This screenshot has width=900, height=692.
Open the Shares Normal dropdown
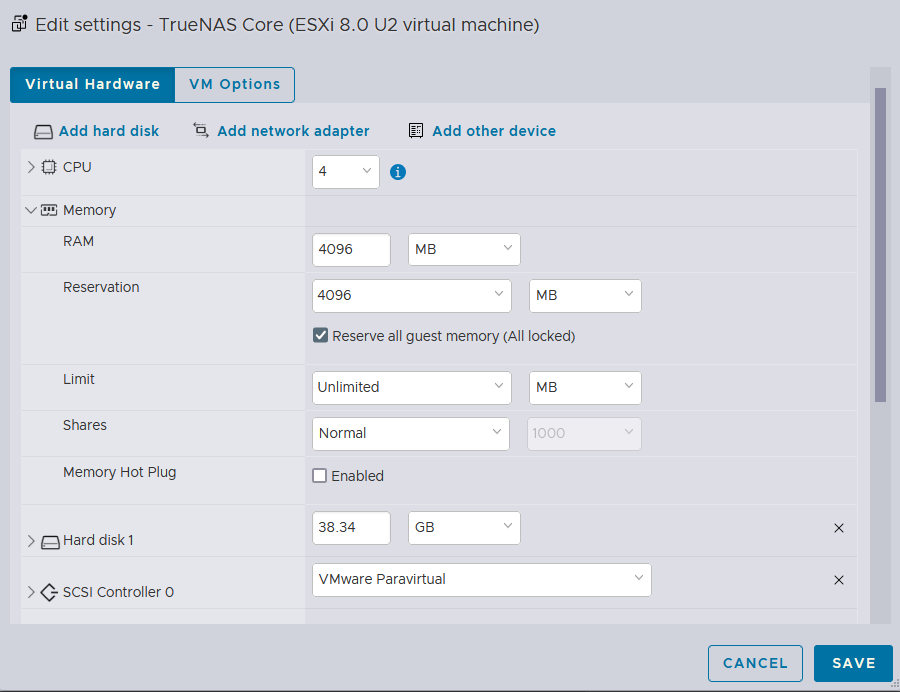click(410, 433)
